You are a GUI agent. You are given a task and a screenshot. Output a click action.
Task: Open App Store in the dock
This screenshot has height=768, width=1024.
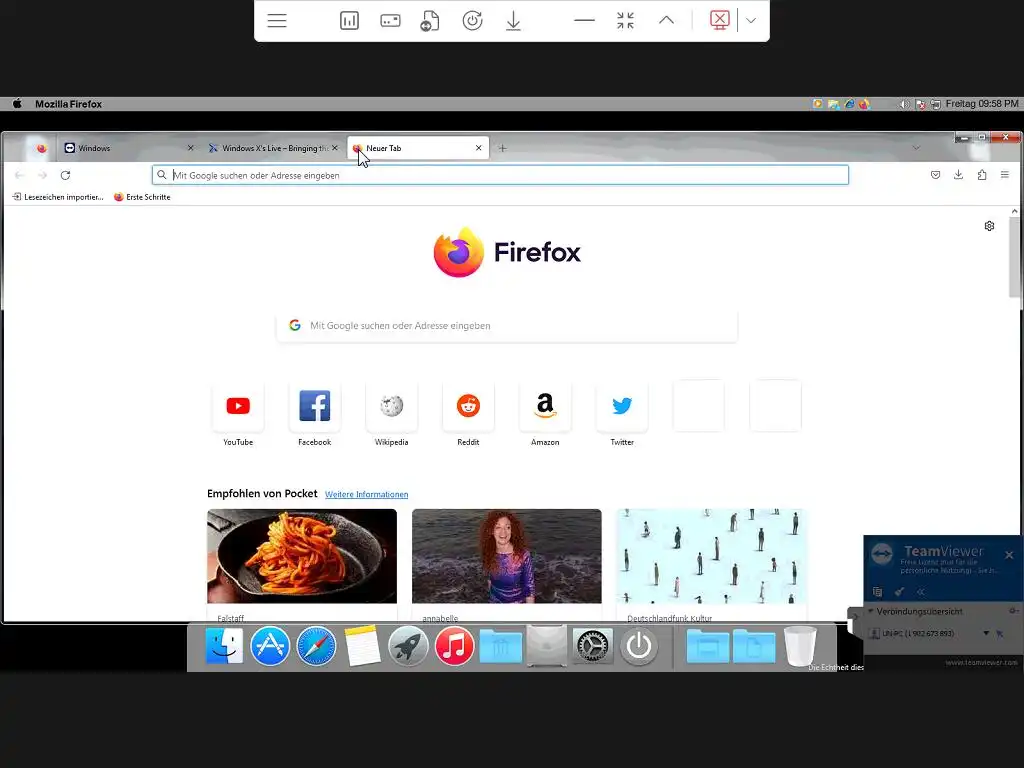270,646
